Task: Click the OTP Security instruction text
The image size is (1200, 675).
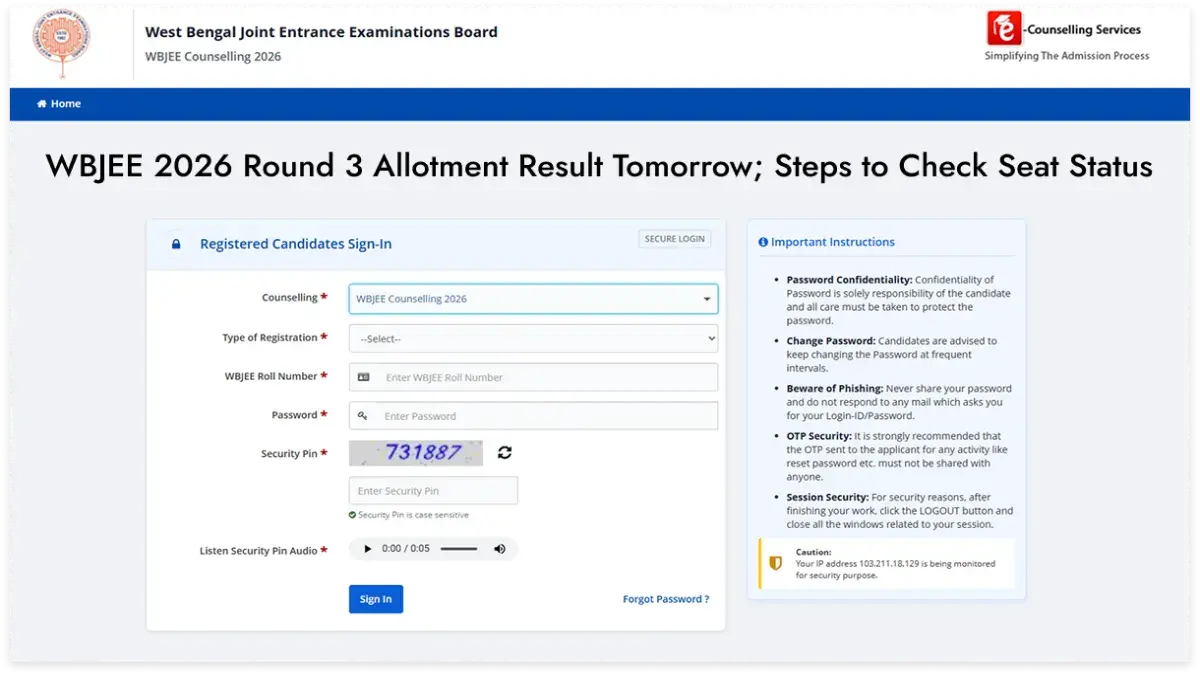Action: (x=899, y=457)
